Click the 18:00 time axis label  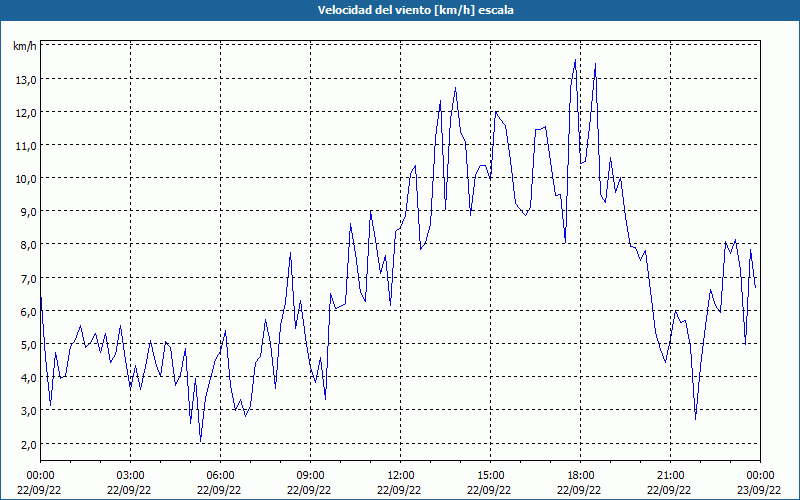click(581, 476)
